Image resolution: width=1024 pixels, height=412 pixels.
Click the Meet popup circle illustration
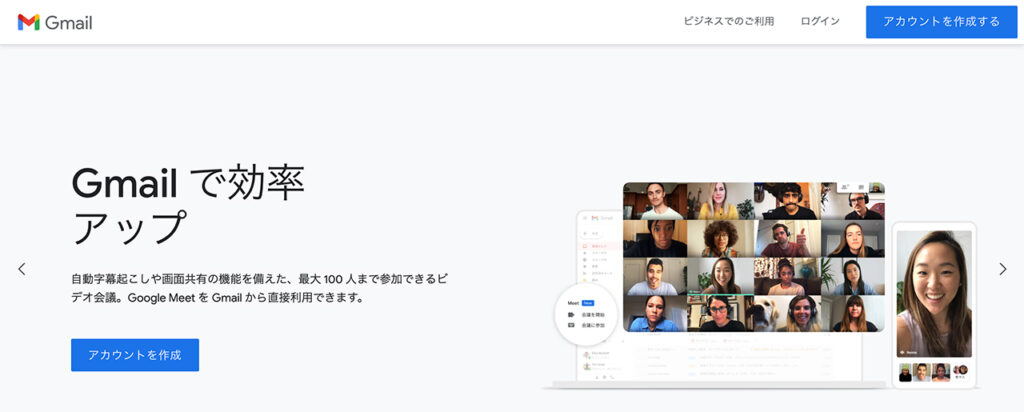point(586,313)
